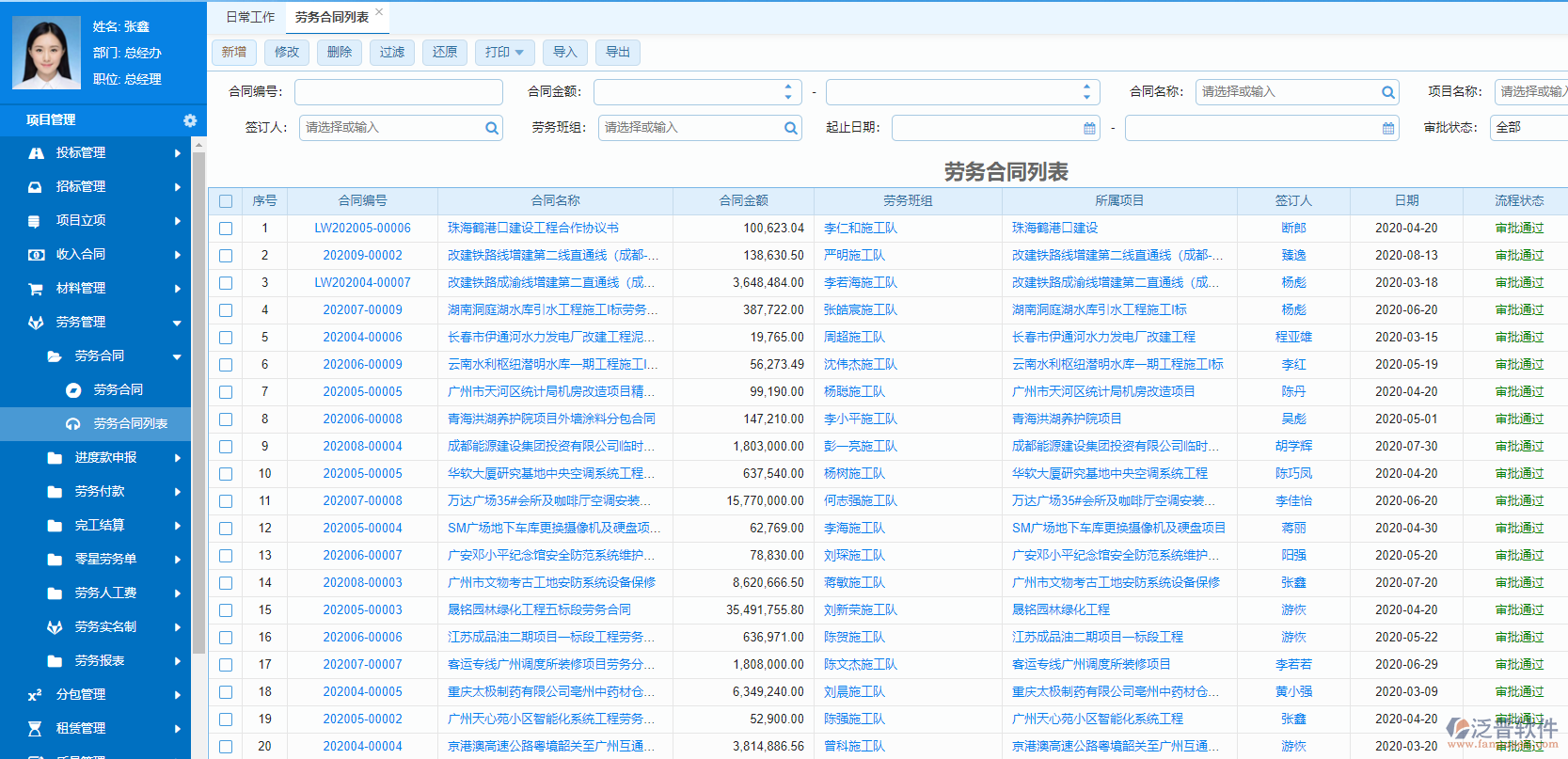Screen dimensions: 1568x759
Task: Check row for contract 202008-00004
Action: tap(226, 447)
